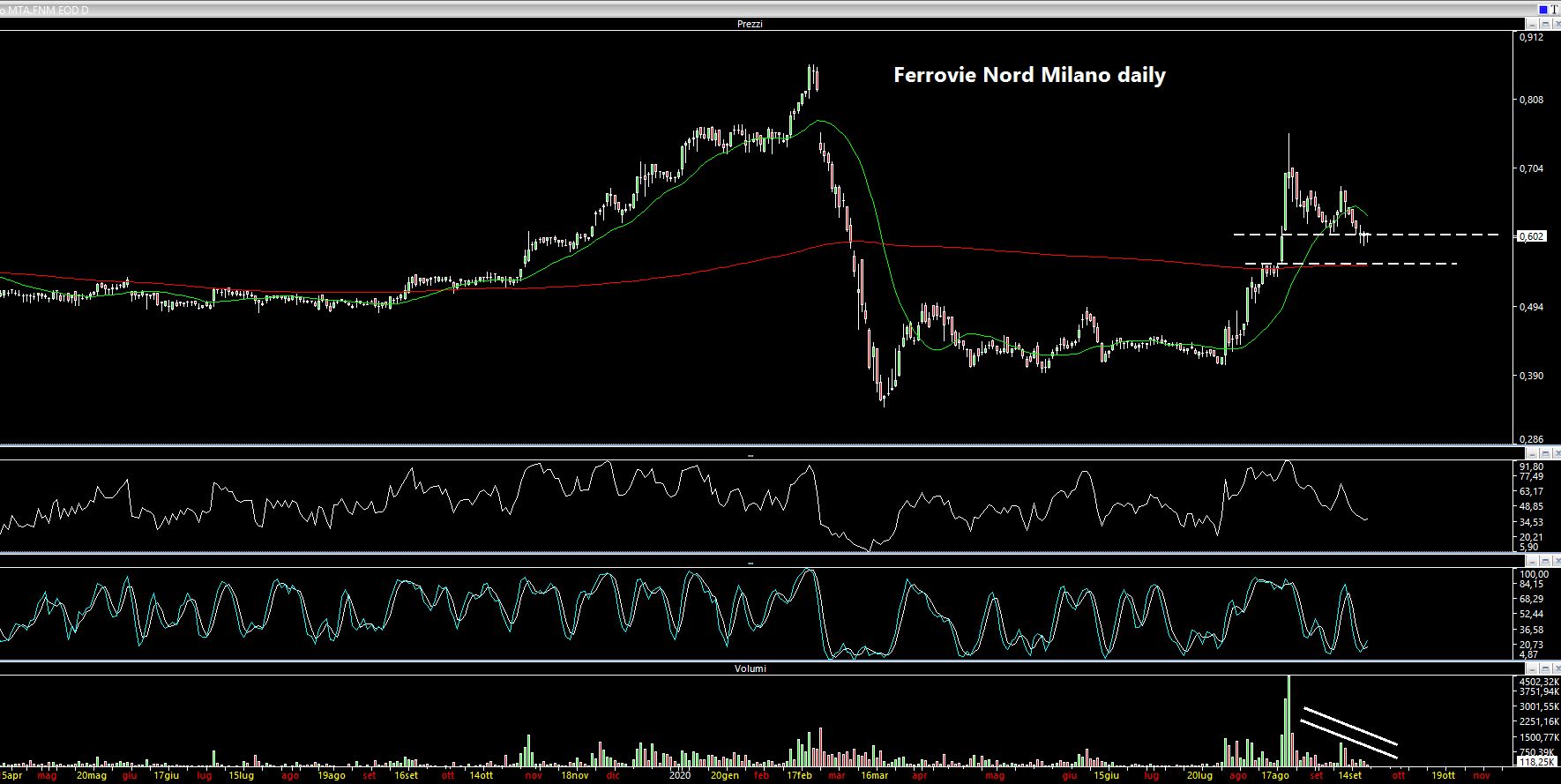Click the 48,85 RSI axis value
The height and width of the screenshot is (784, 1561).
(1531, 506)
